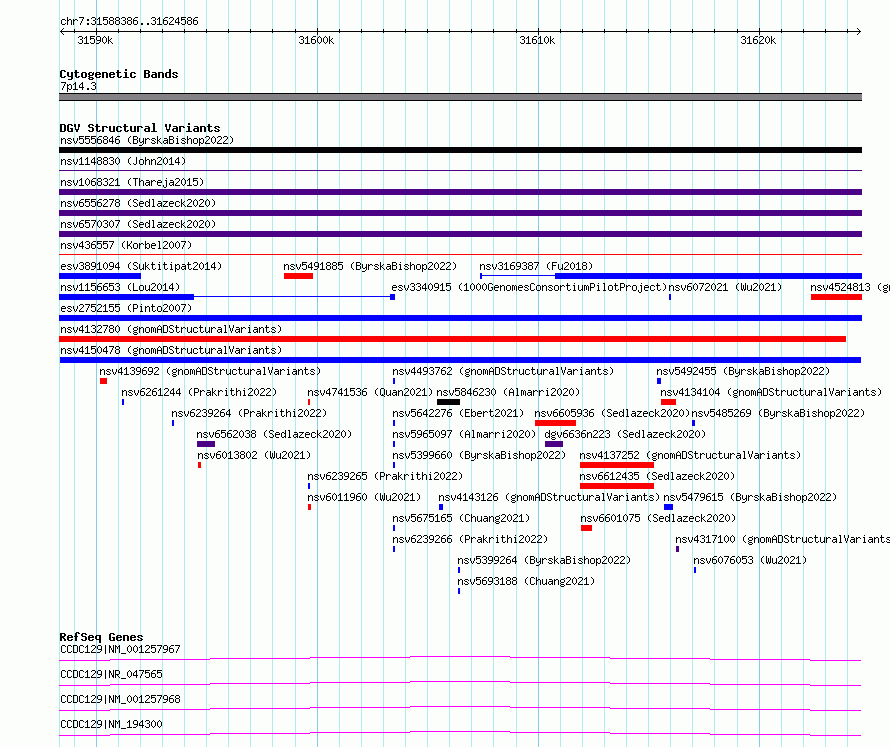Click the esv3891094 (Suktitipat2014) label

coord(141,266)
